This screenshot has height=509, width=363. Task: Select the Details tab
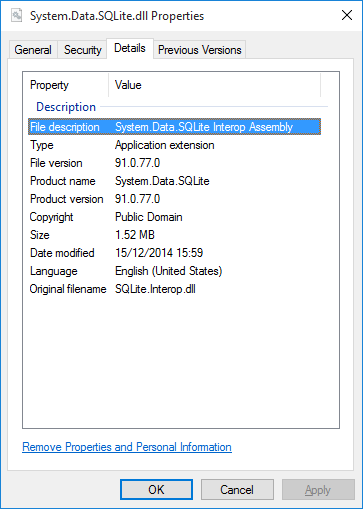pos(130,48)
